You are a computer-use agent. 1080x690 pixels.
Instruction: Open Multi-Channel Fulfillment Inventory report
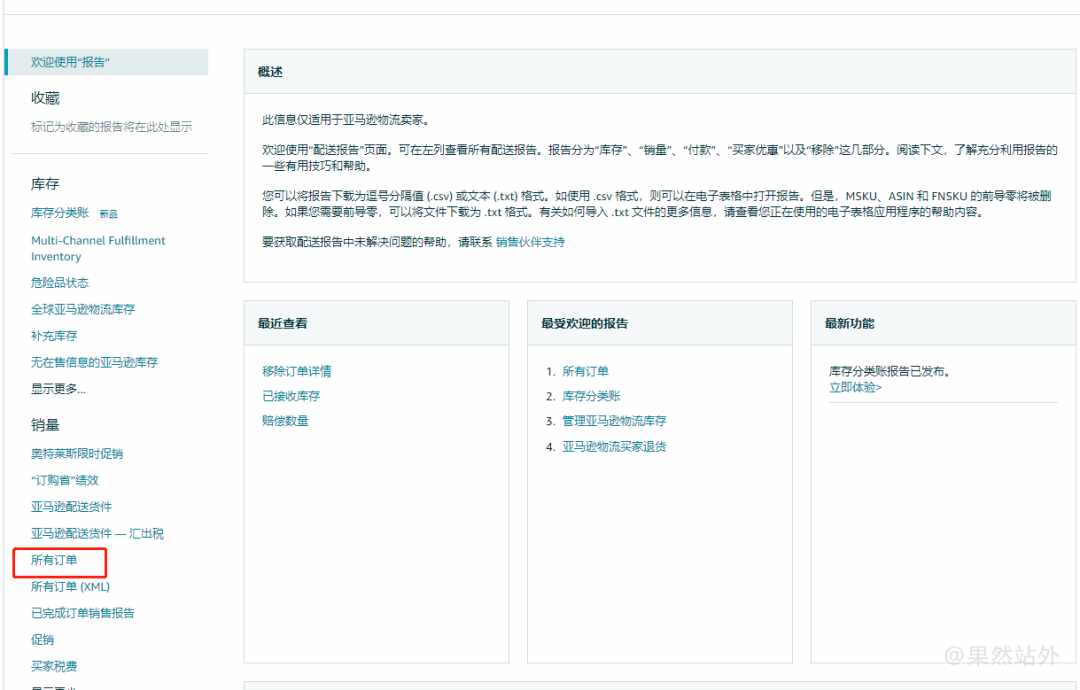coord(98,248)
